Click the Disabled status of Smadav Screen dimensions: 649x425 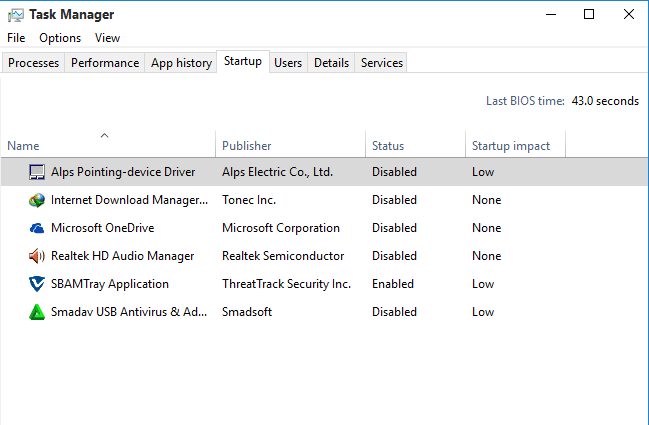pos(394,312)
